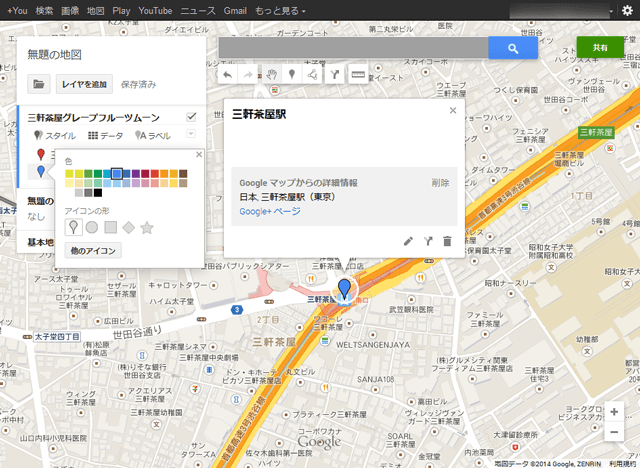The width and height of the screenshot is (640, 468).
Task: Select the add directions tool in toolbar
Action: (335, 75)
